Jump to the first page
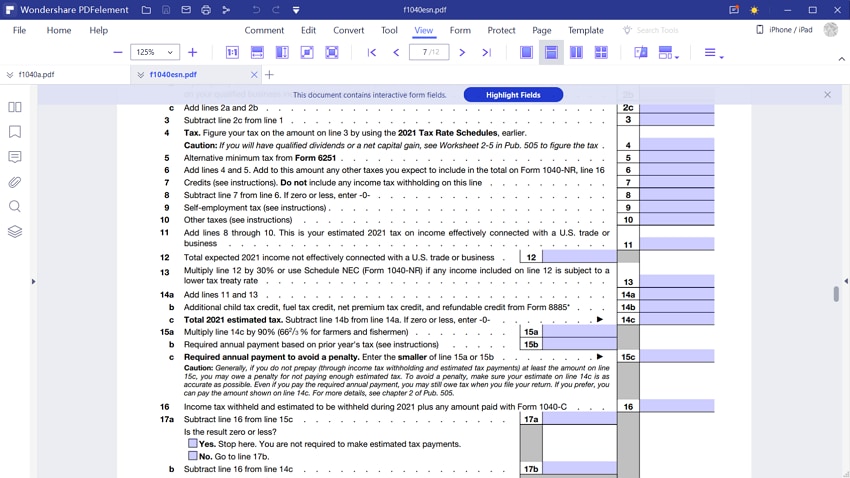The width and height of the screenshot is (850, 478). 371,53
